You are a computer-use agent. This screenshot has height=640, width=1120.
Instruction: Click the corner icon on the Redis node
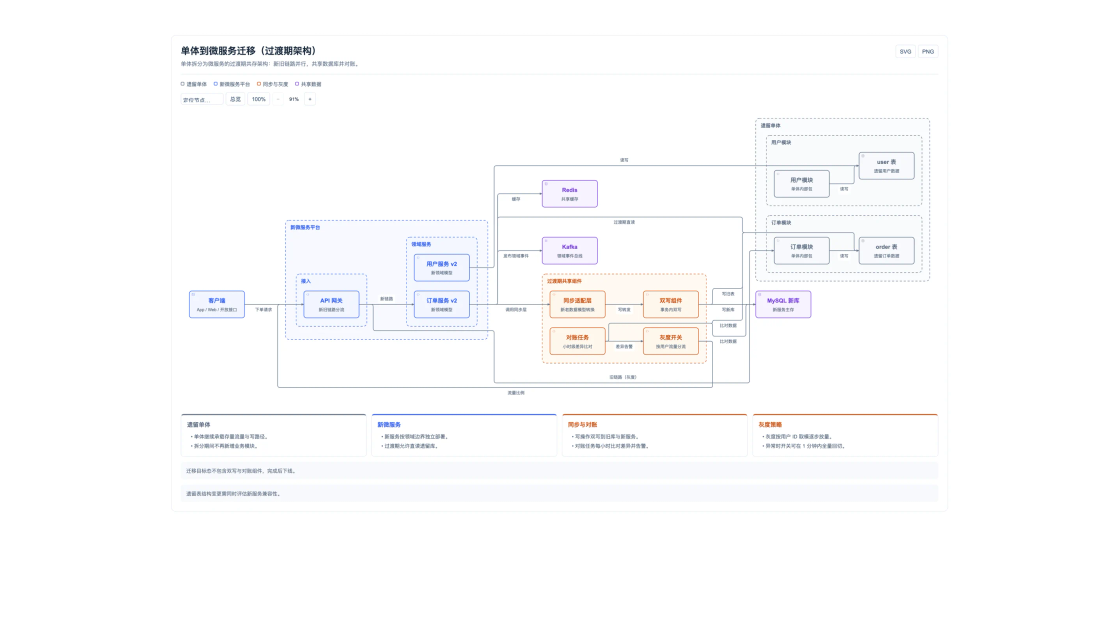pyautogui.click(x=546, y=184)
